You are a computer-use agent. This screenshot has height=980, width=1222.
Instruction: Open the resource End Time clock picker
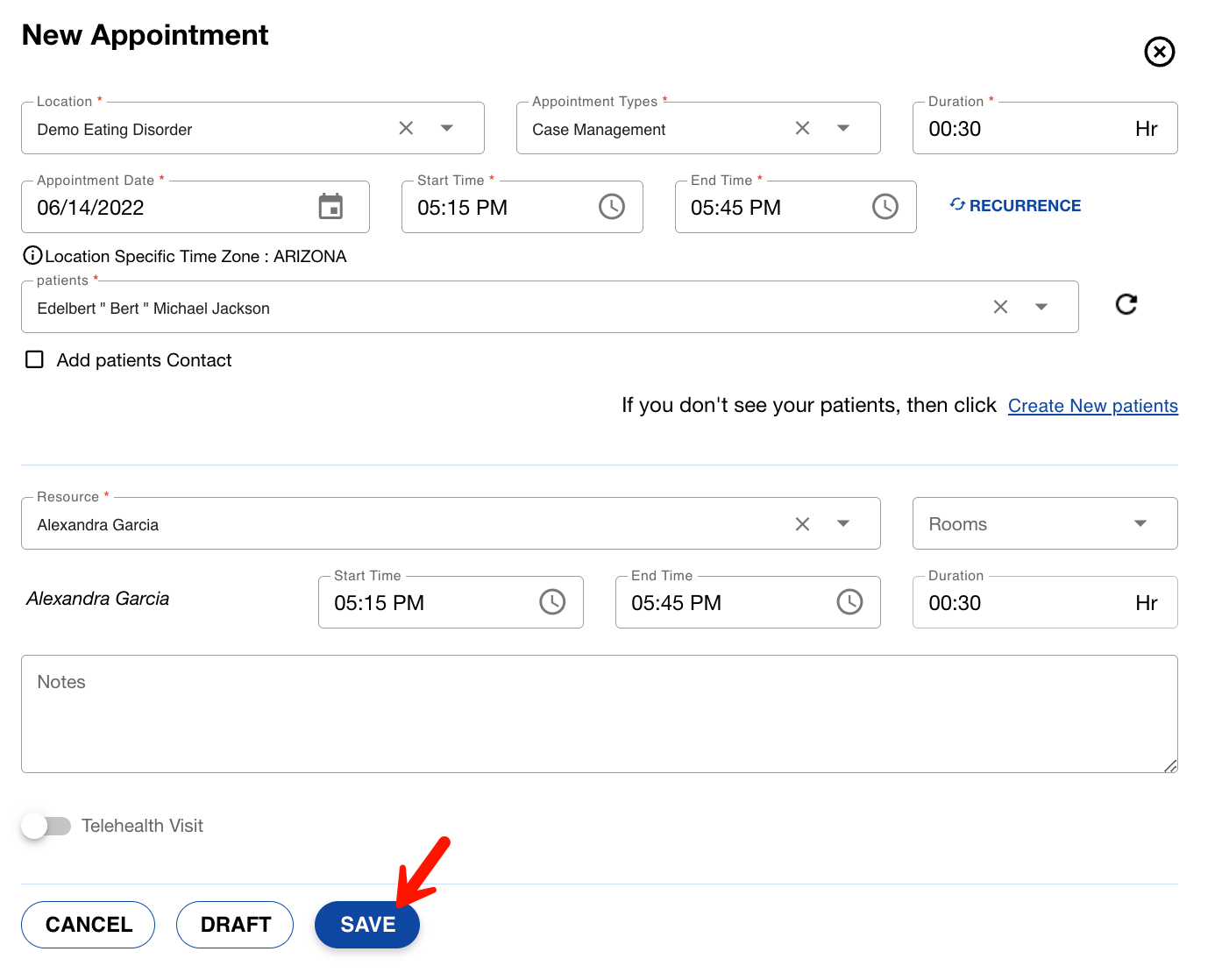tap(849, 602)
